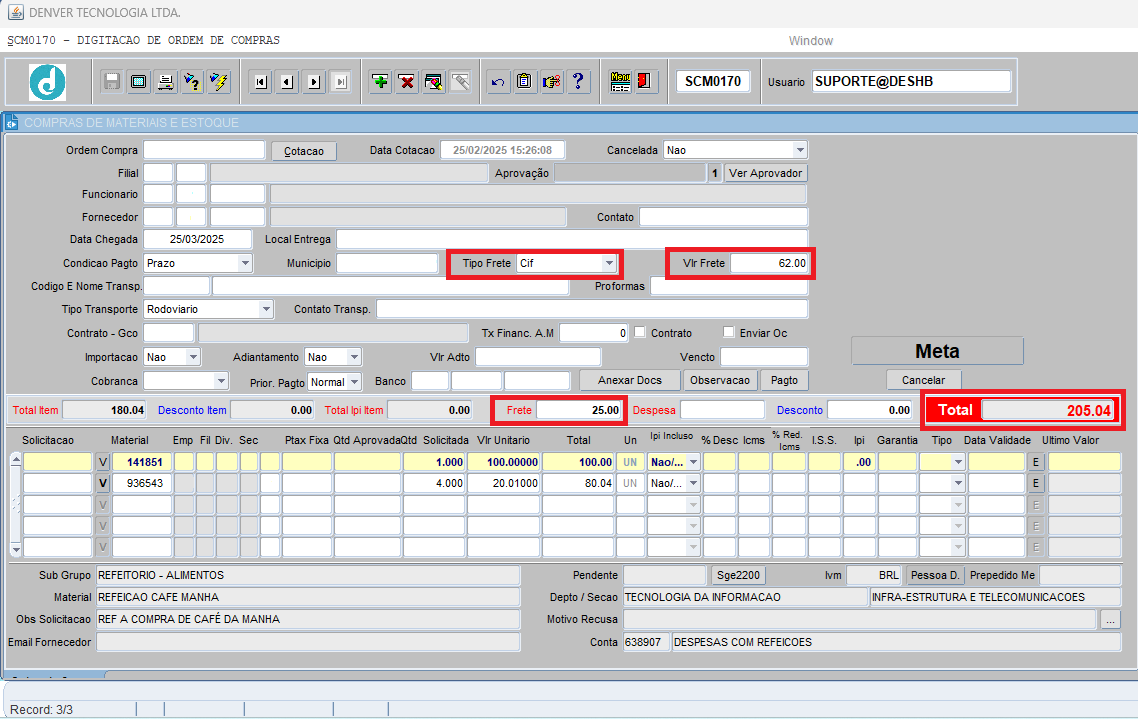Tick the Enviar Oc checkbox

click(x=729, y=332)
